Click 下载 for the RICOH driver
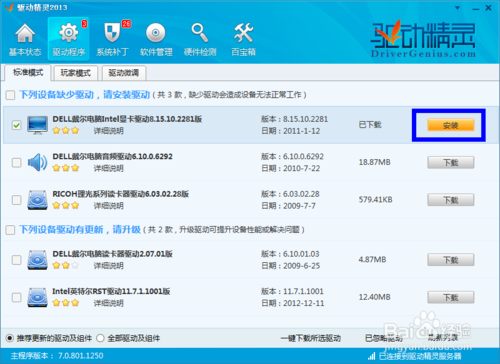 pos(451,200)
